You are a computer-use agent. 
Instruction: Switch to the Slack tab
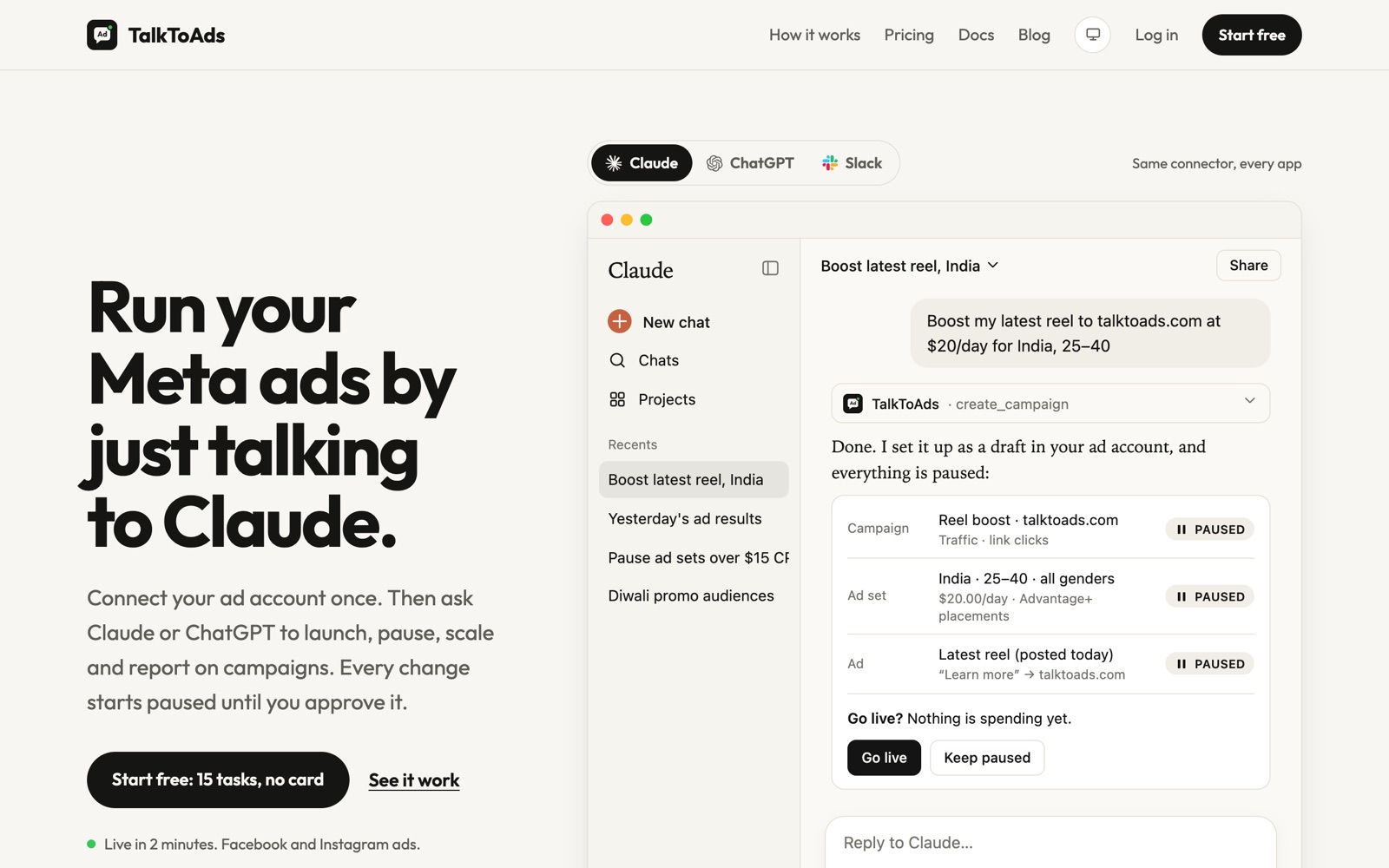852,163
